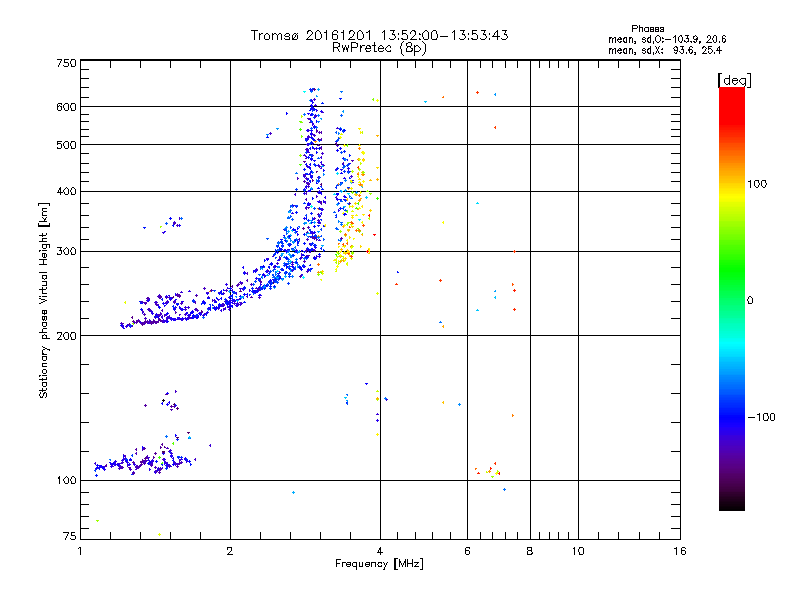Image resolution: width=800 pixels, height=600 pixels.
Task: Click the x-axis tick label '4'
Action: click(380, 551)
